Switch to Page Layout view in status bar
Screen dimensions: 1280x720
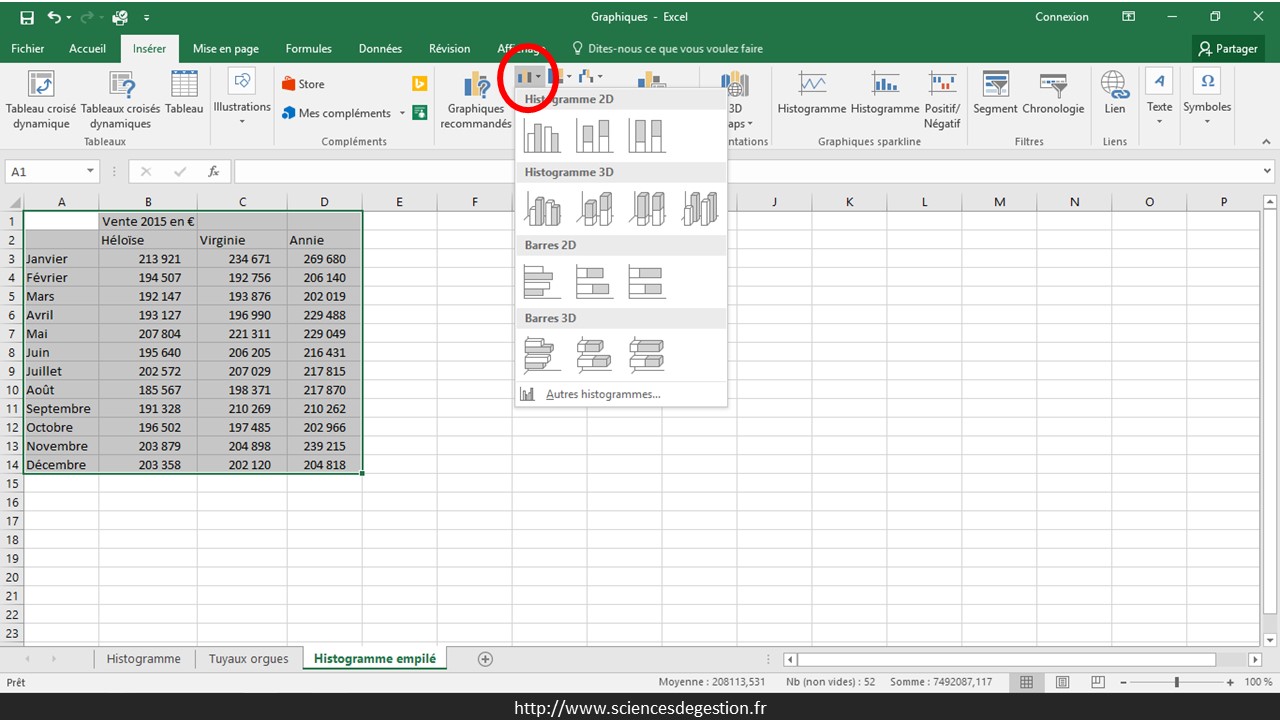[1062, 682]
